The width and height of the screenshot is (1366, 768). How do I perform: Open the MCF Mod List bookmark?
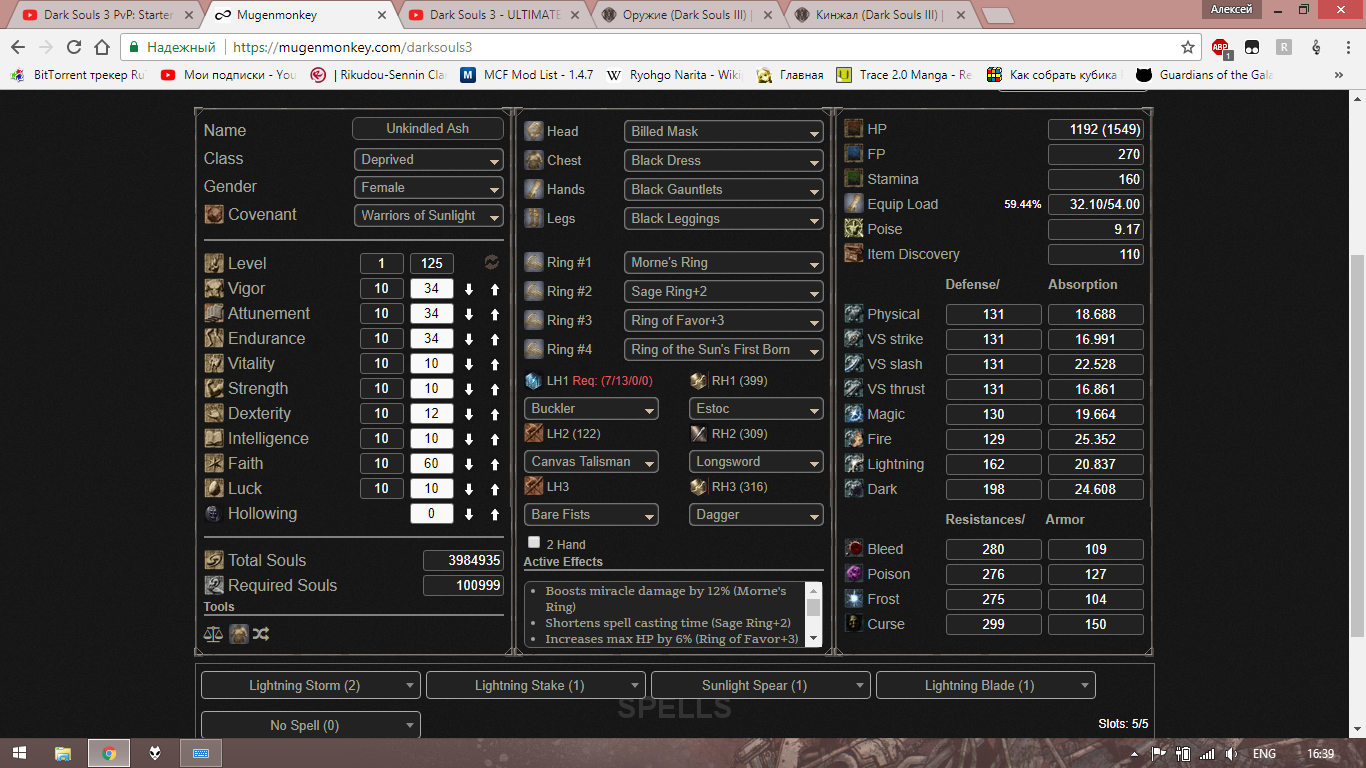pyautogui.click(x=527, y=75)
